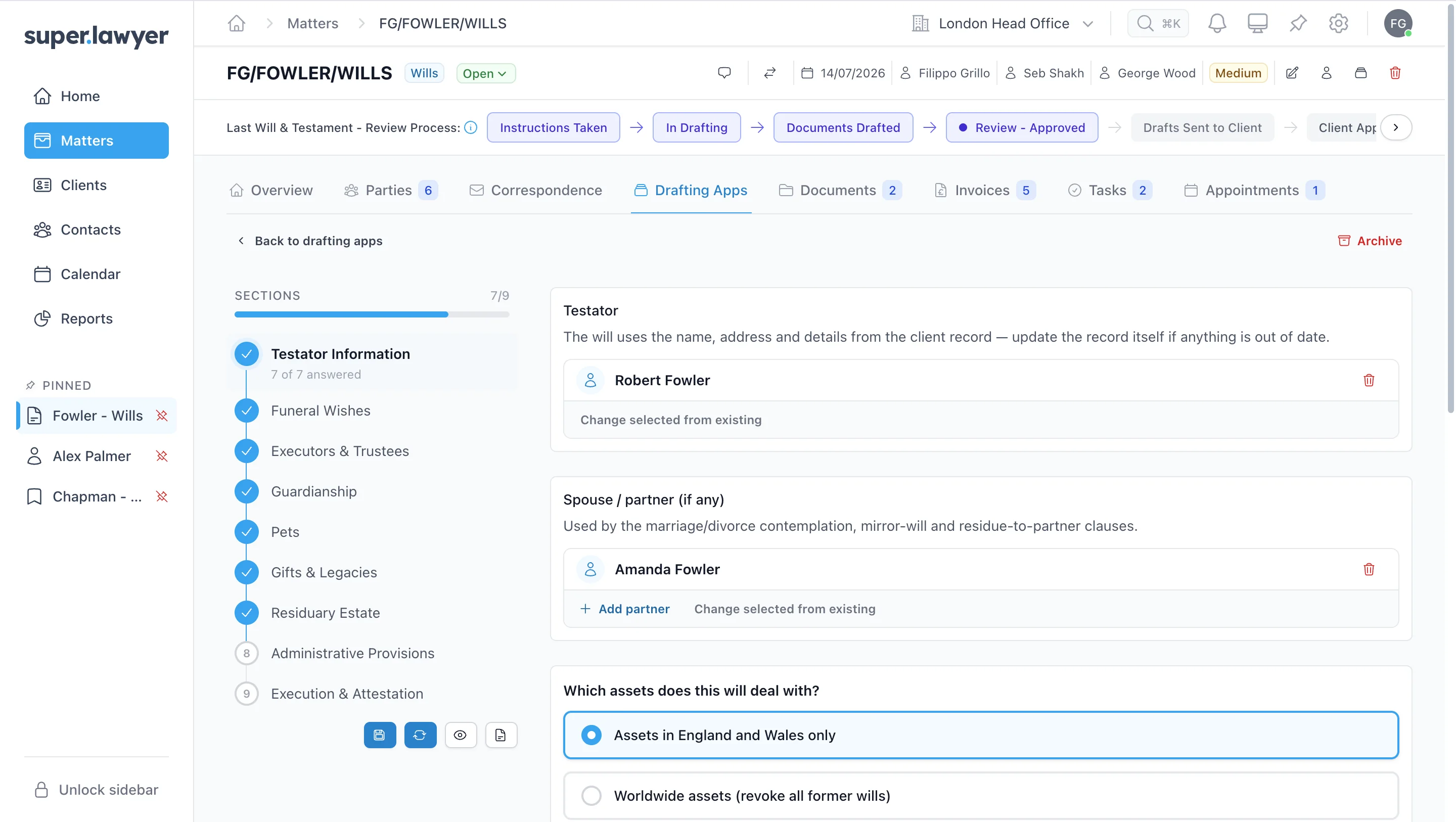Unpin Alex Palmer from pinned list

[162, 456]
